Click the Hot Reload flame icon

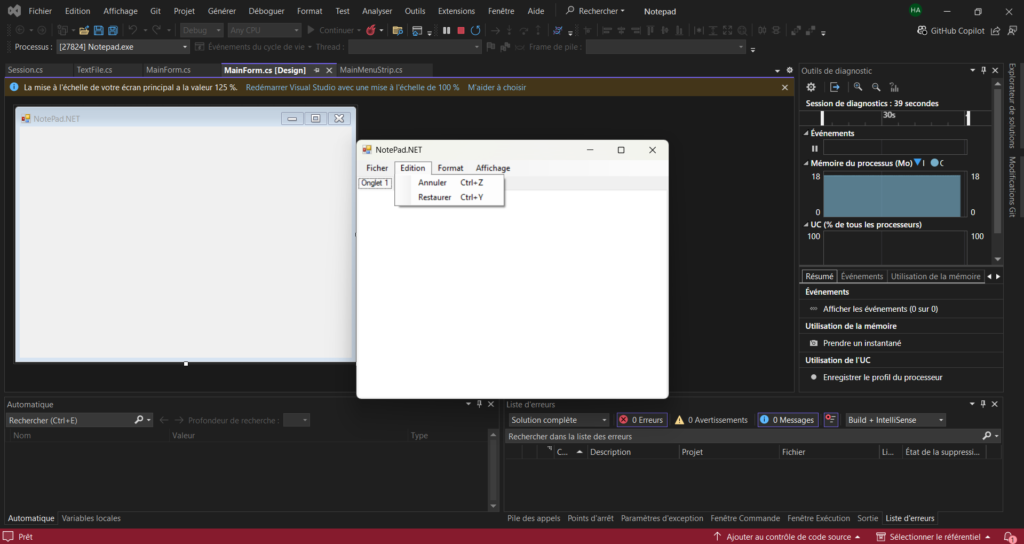coord(371,30)
